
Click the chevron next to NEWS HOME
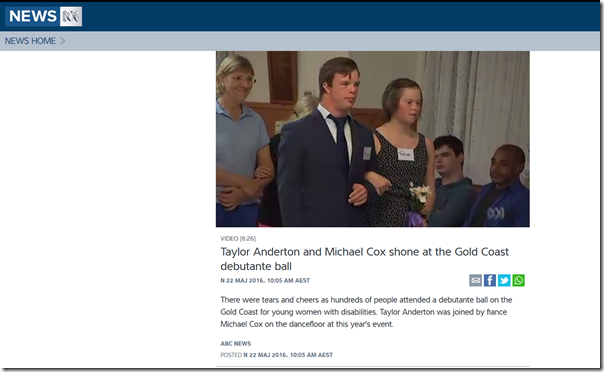(x=63, y=41)
